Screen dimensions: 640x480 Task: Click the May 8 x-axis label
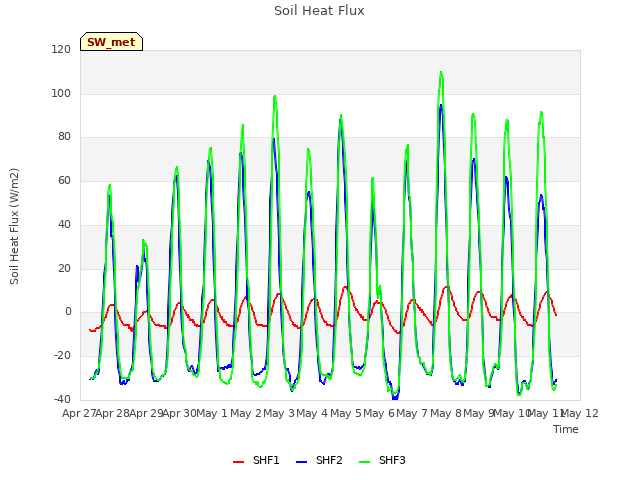tap(446, 413)
